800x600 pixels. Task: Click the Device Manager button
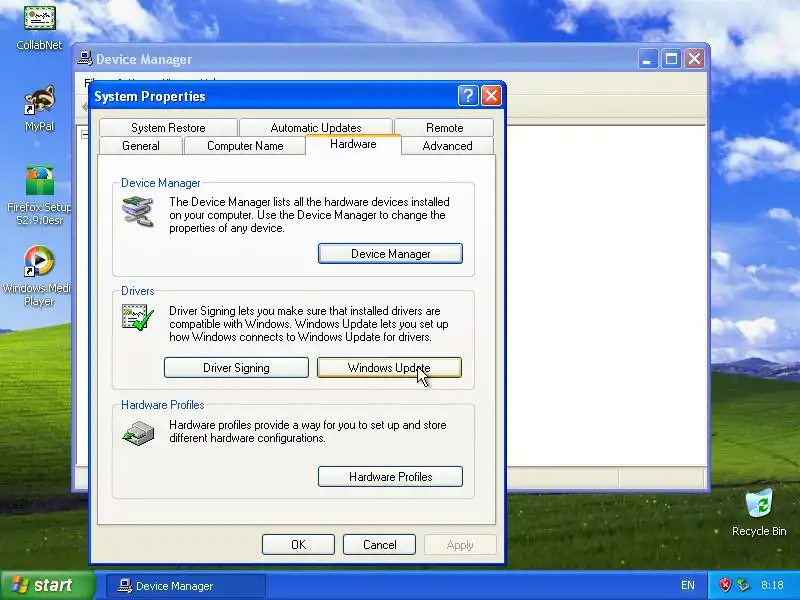(390, 254)
